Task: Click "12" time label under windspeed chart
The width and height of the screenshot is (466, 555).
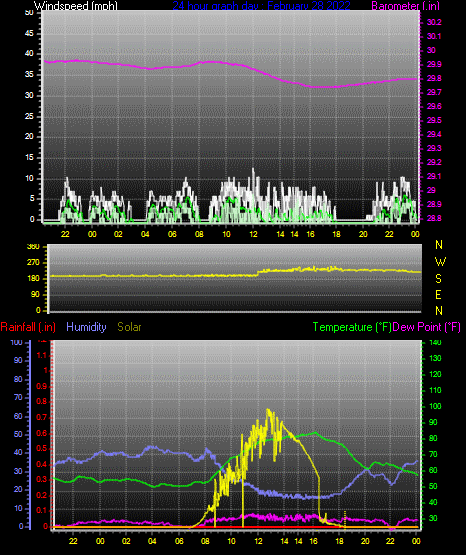Action: 253,234
